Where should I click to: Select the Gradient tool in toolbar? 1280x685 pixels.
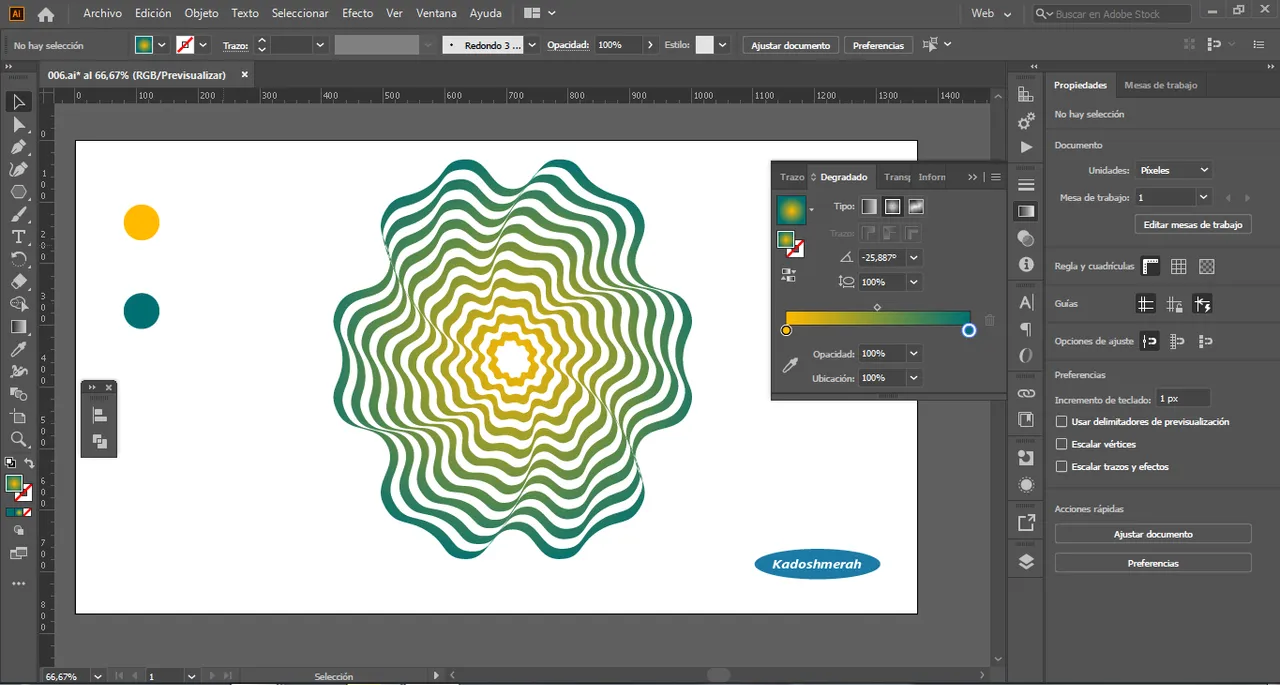18,327
